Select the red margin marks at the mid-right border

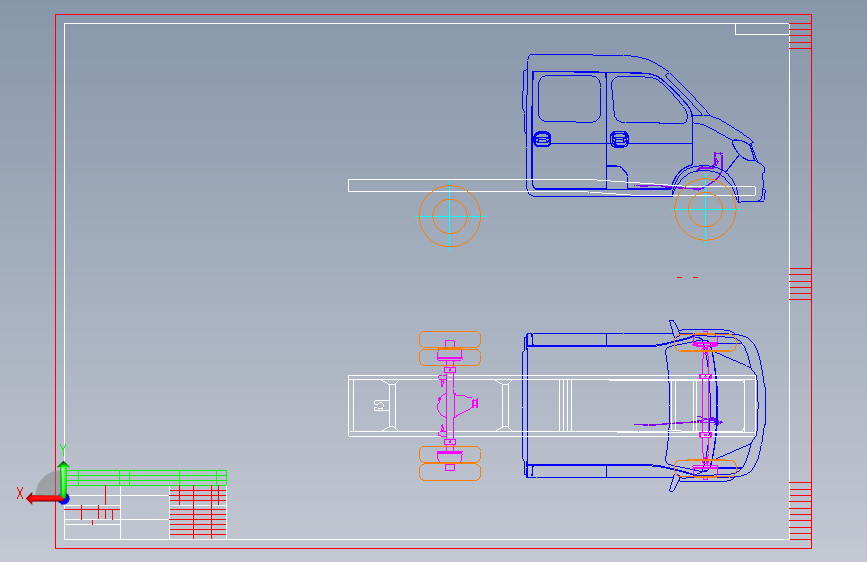click(x=800, y=284)
